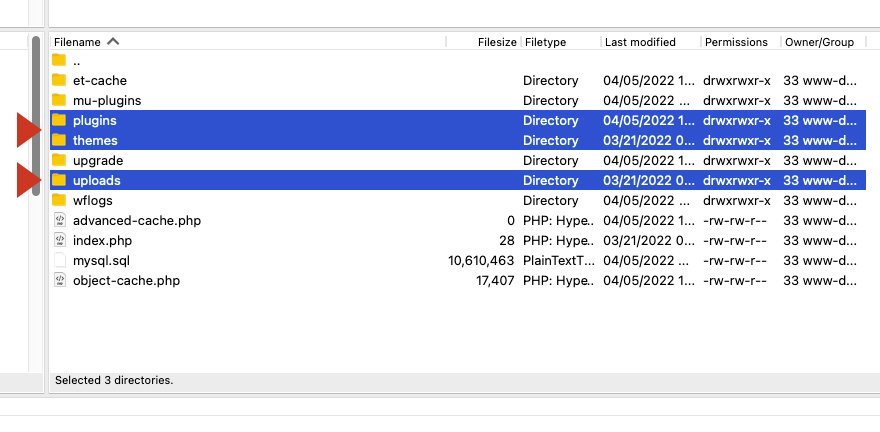The width and height of the screenshot is (880, 432).
Task: Sort files by Filesize column
Action: pyautogui.click(x=496, y=42)
